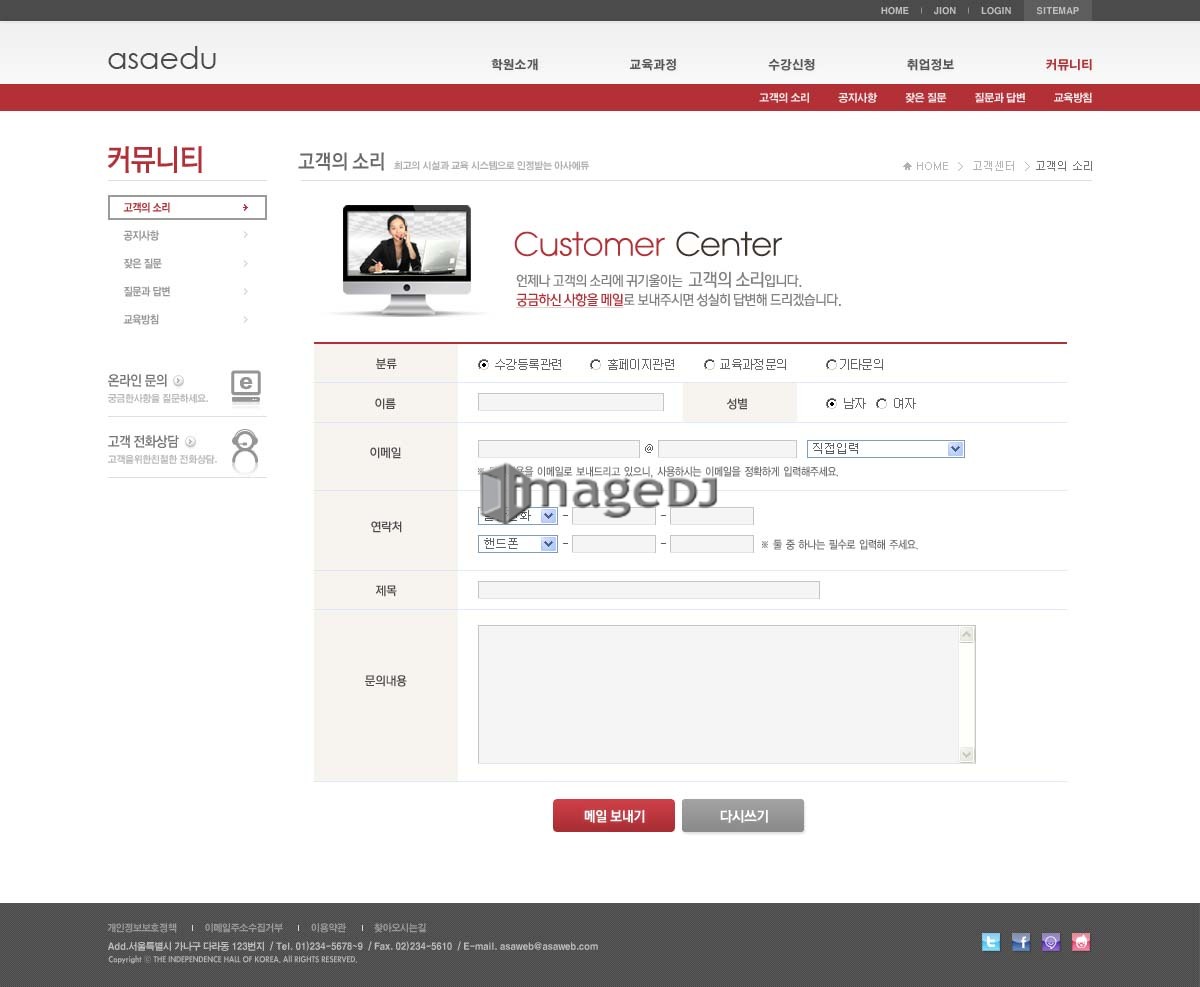Open the 직접입력 email domain dropdown
The height and width of the screenshot is (987, 1200).
coord(886,449)
